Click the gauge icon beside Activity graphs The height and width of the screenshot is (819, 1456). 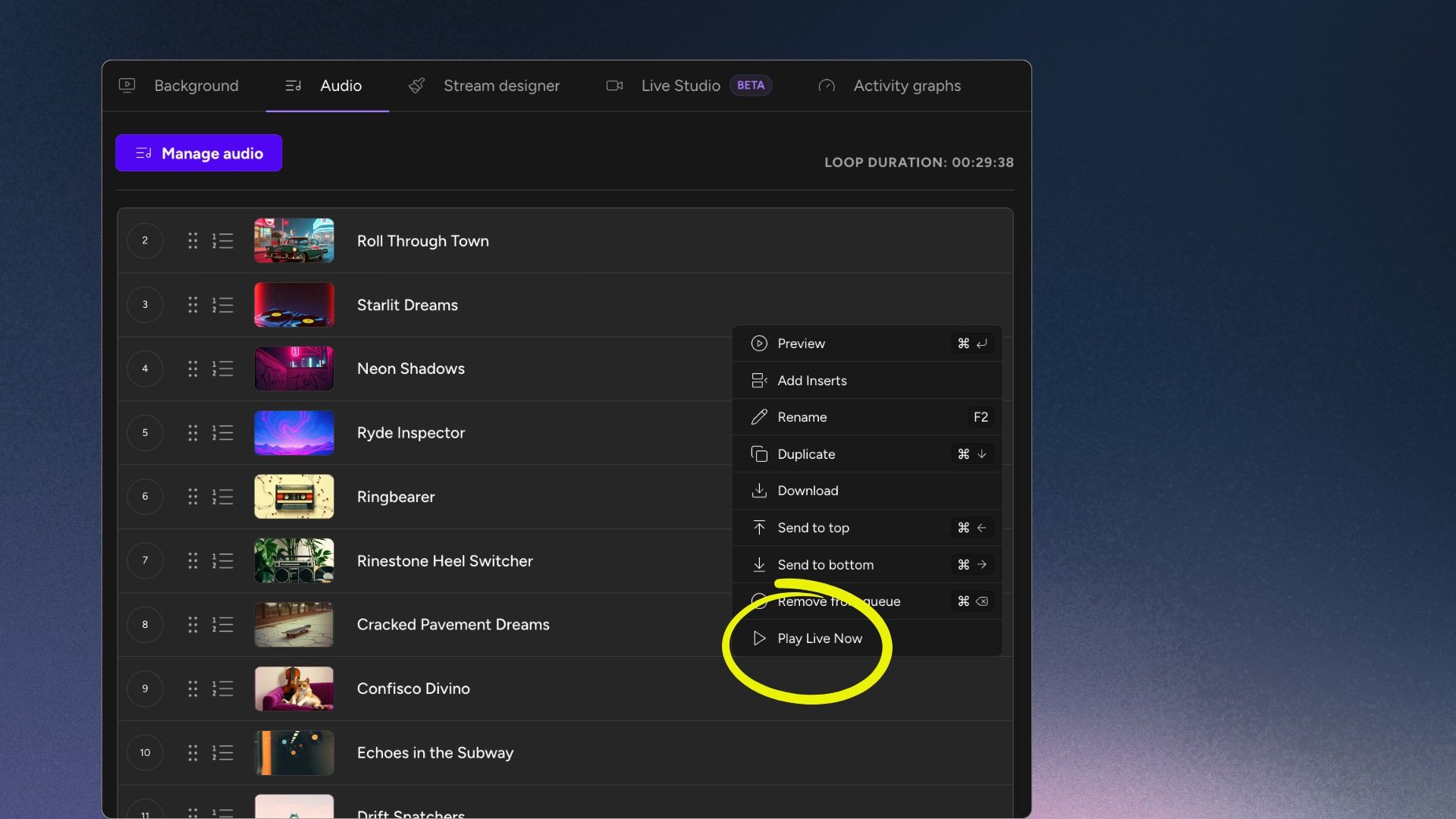click(827, 86)
